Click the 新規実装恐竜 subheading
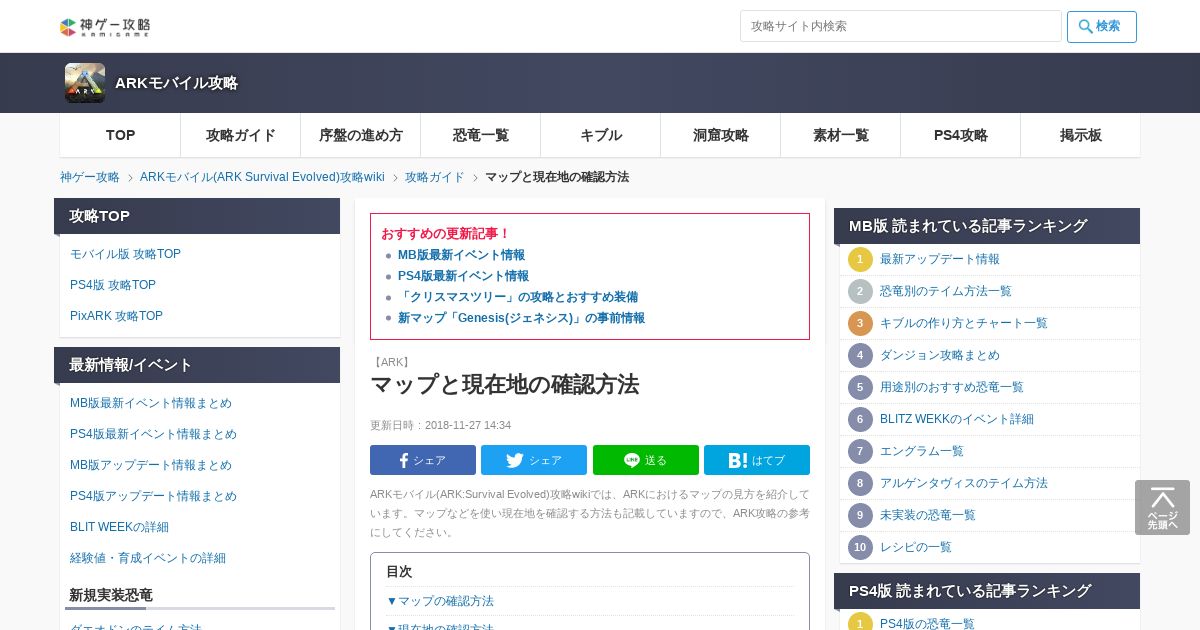This screenshot has height=630, width=1200. (x=111, y=595)
